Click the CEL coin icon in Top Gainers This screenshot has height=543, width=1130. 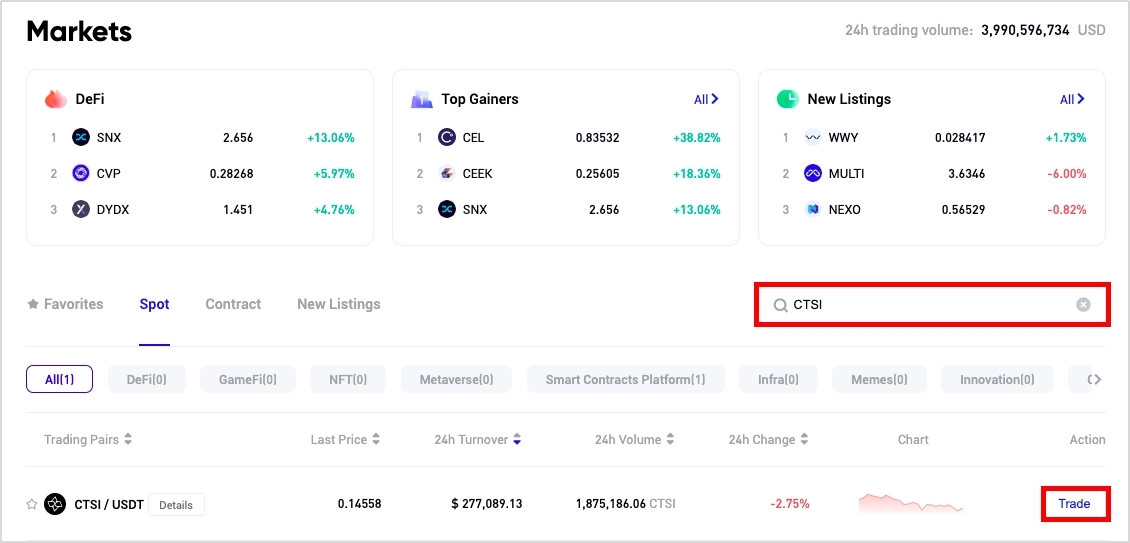tap(447, 137)
